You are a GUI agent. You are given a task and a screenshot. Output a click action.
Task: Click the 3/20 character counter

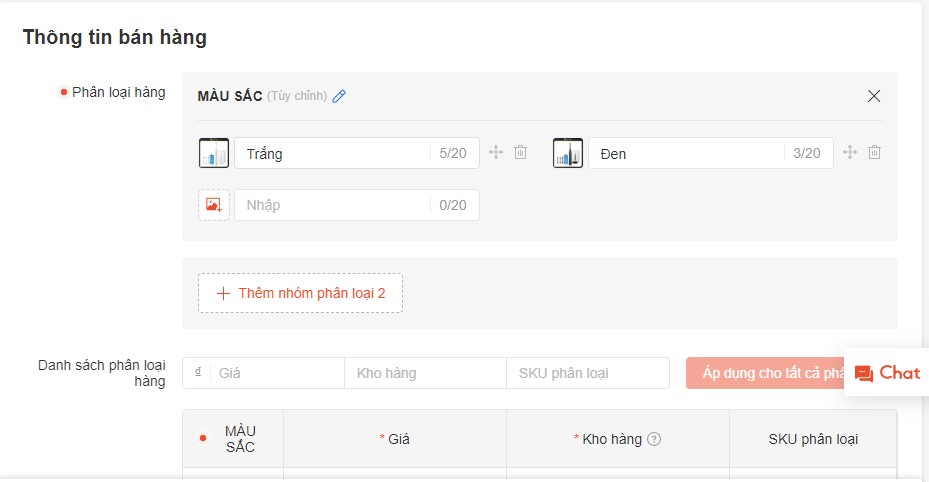[x=806, y=153]
